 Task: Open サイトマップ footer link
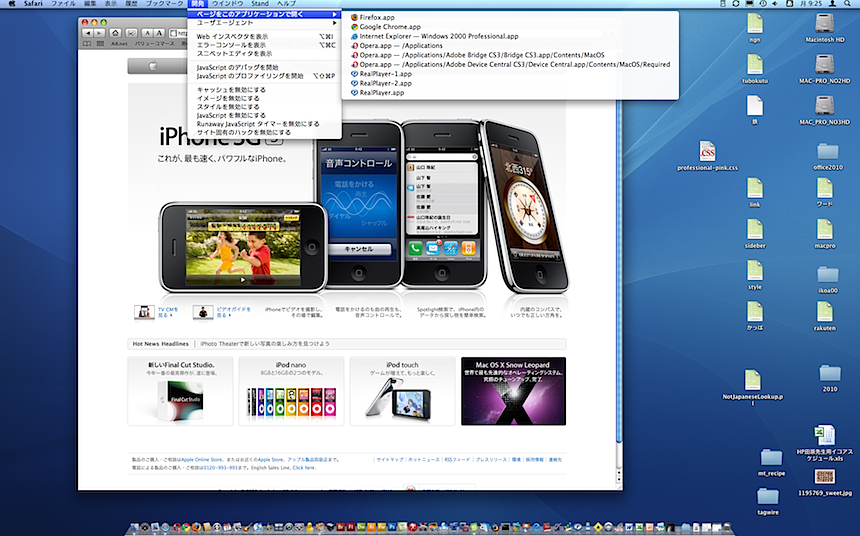389,460
